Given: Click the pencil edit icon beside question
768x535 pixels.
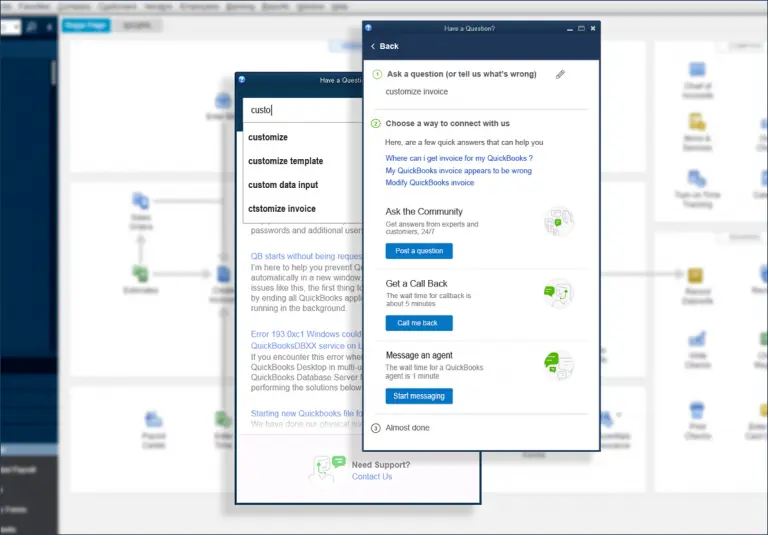Looking at the screenshot, I should click(560, 74).
